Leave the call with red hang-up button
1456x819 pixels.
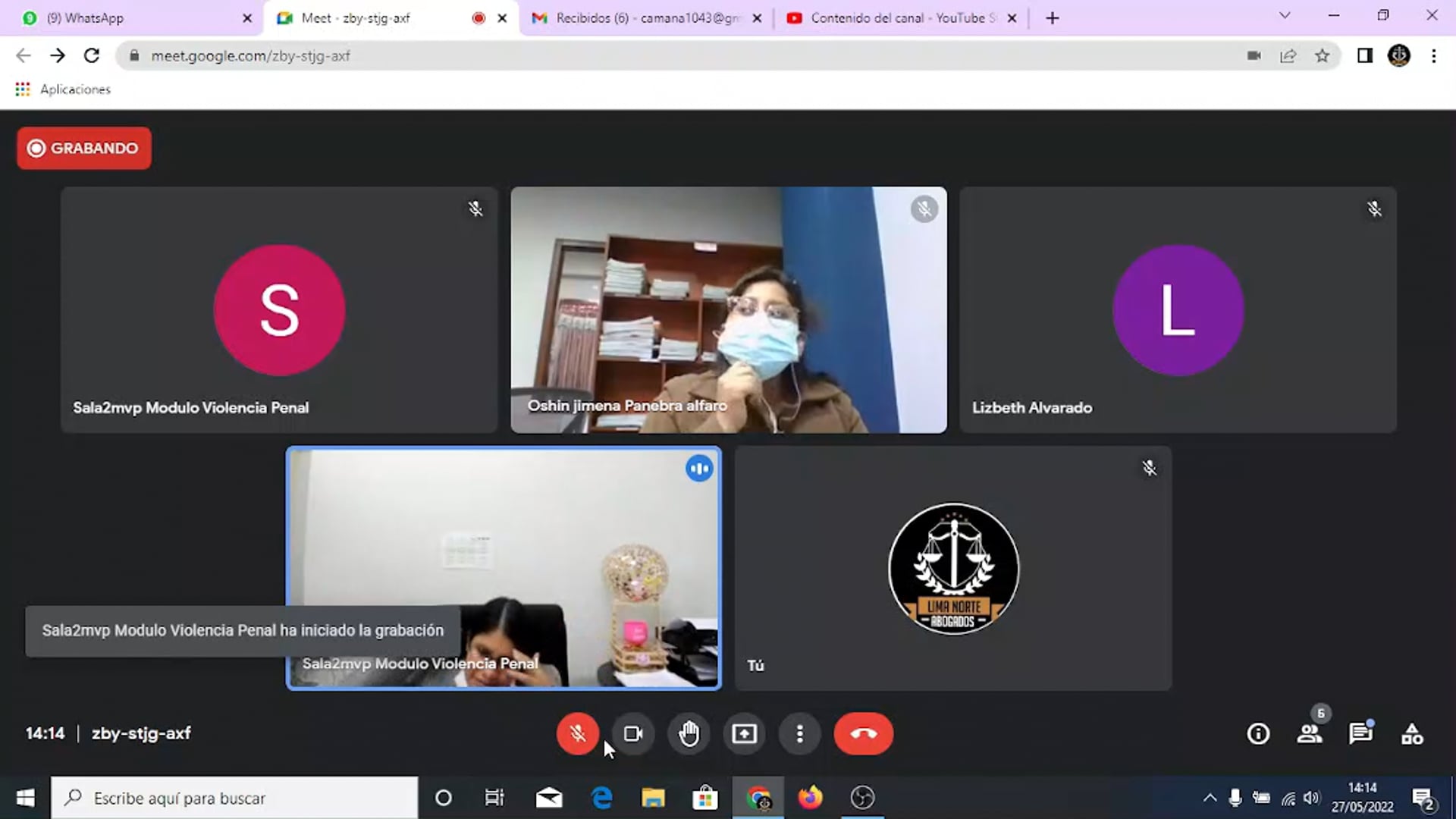tap(863, 733)
